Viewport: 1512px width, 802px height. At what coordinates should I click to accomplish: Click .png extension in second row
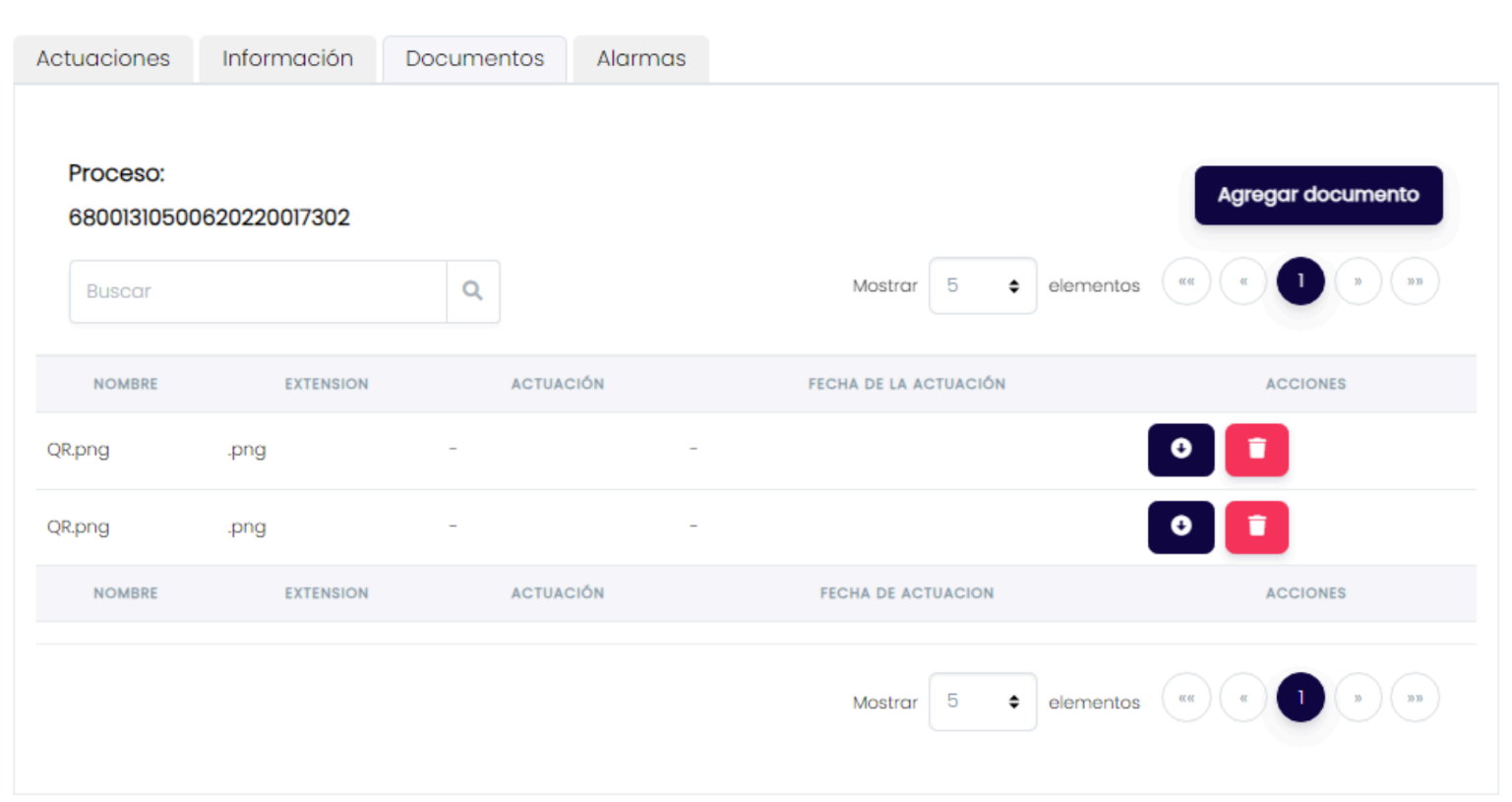tap(247, 526)
